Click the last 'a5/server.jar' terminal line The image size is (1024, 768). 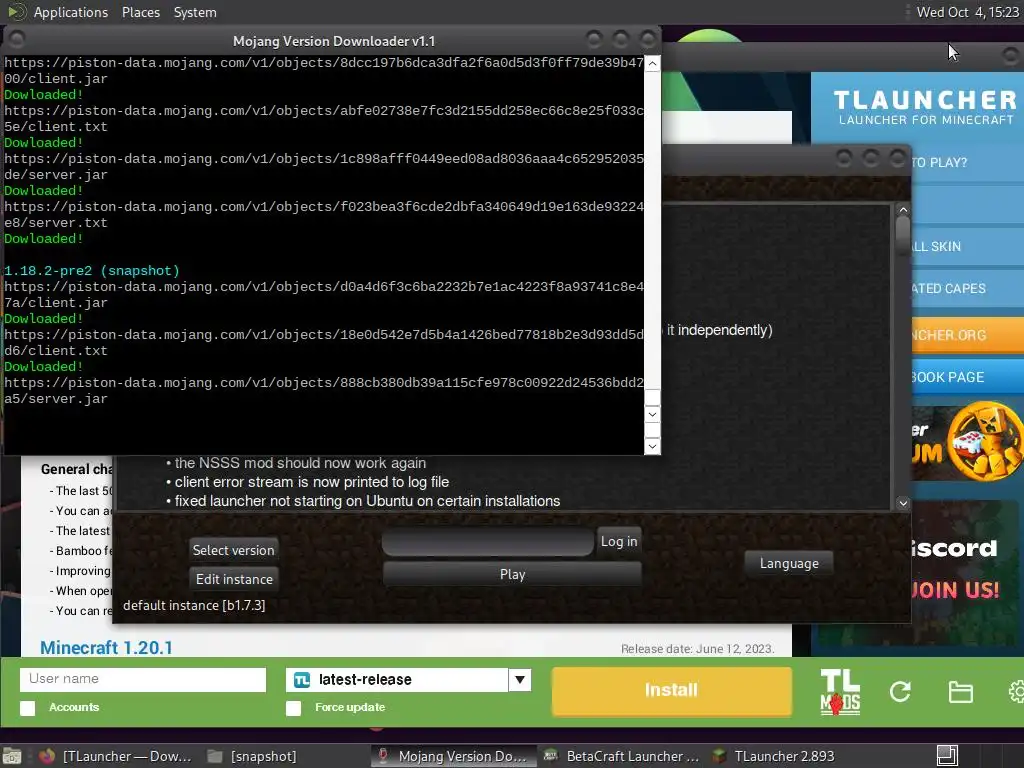point(56,398)
